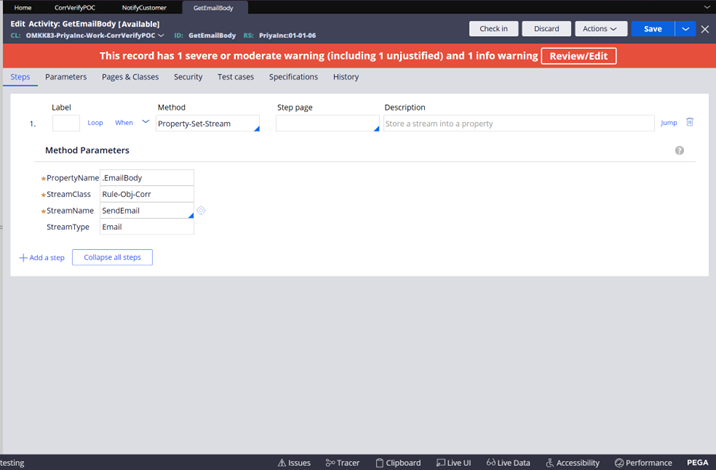Switch to the NotifyCustomer tab
Image resolution: width=716 pixels, height=470 pixels.
click(x=144, y=8)
